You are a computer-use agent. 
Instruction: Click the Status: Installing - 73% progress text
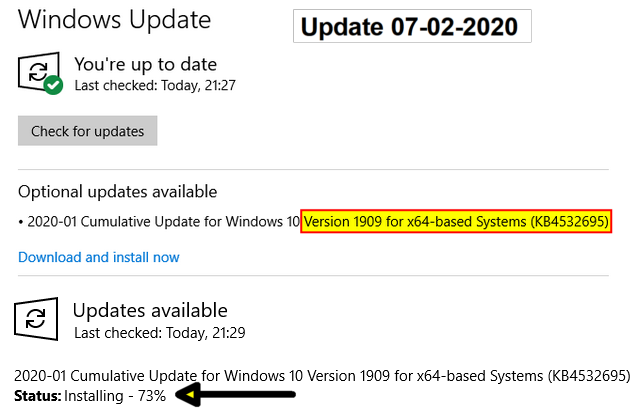click(x=90, y=396)
